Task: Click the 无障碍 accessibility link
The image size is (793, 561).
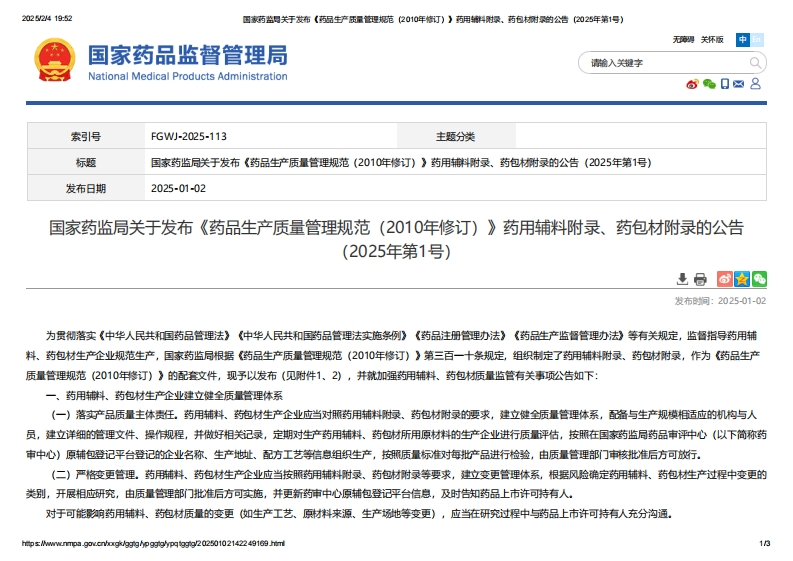Action: pyautogui.click(x=684, y=40)
